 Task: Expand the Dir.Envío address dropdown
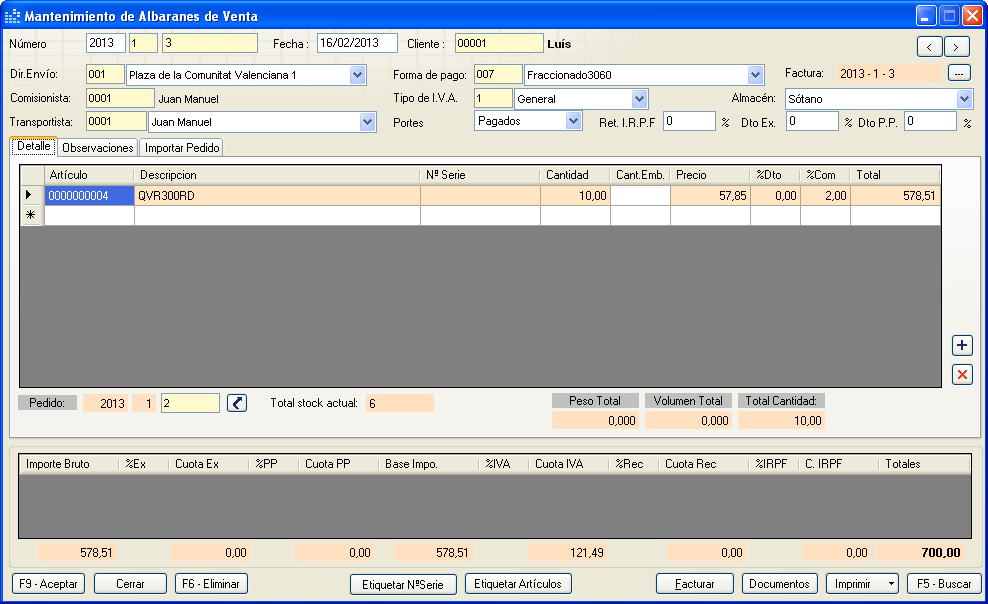click(357, 75)
